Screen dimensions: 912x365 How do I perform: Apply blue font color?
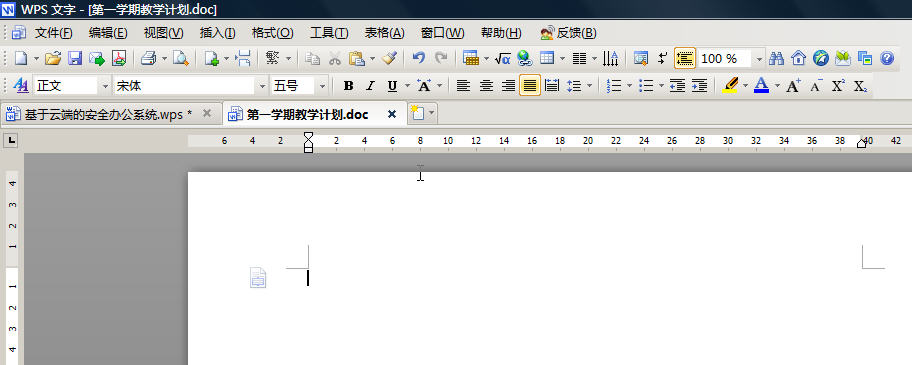[761, 86]
